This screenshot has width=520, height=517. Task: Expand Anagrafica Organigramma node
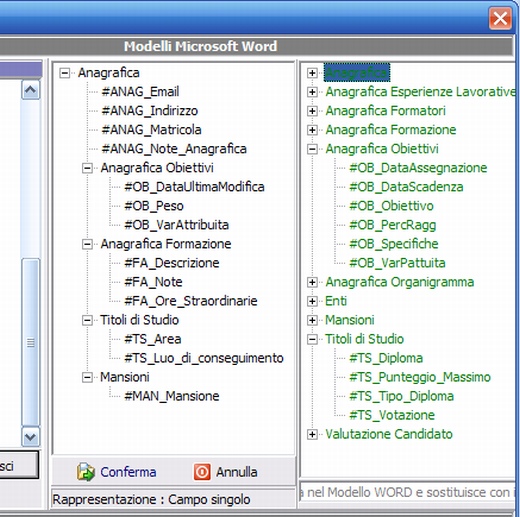tap(312, 282)
